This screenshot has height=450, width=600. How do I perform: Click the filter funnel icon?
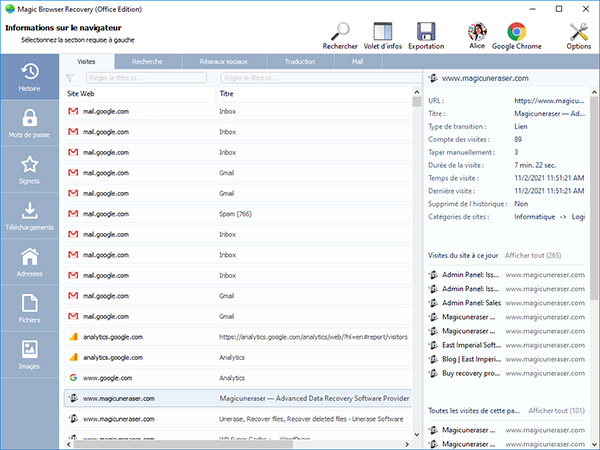click(70, 78)
